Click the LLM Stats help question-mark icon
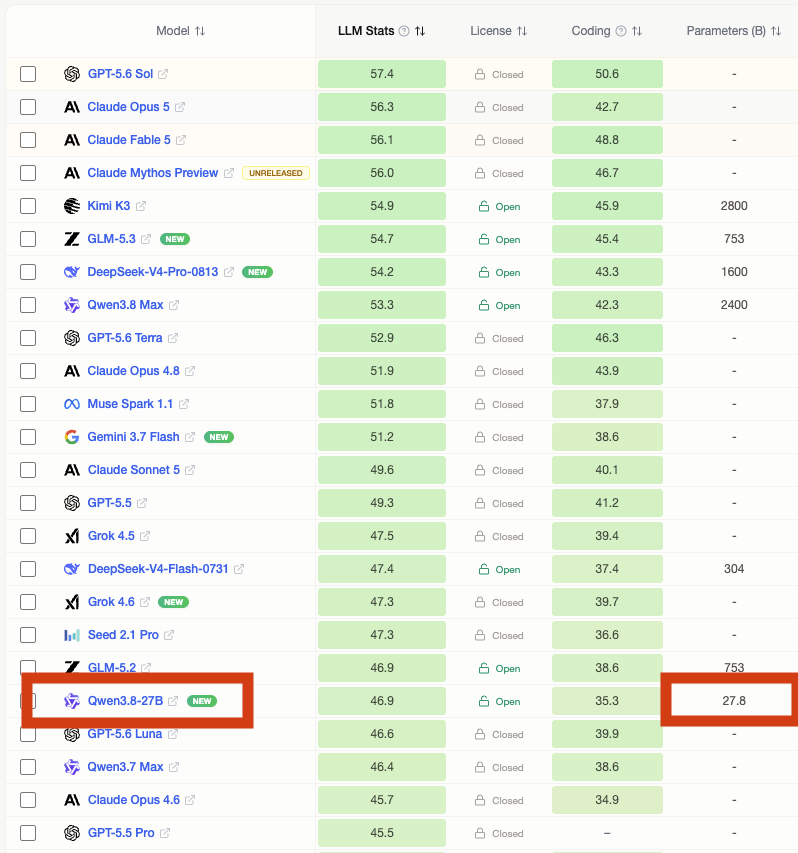The width and height of the screenshot is (798, 853). point(404,32)
